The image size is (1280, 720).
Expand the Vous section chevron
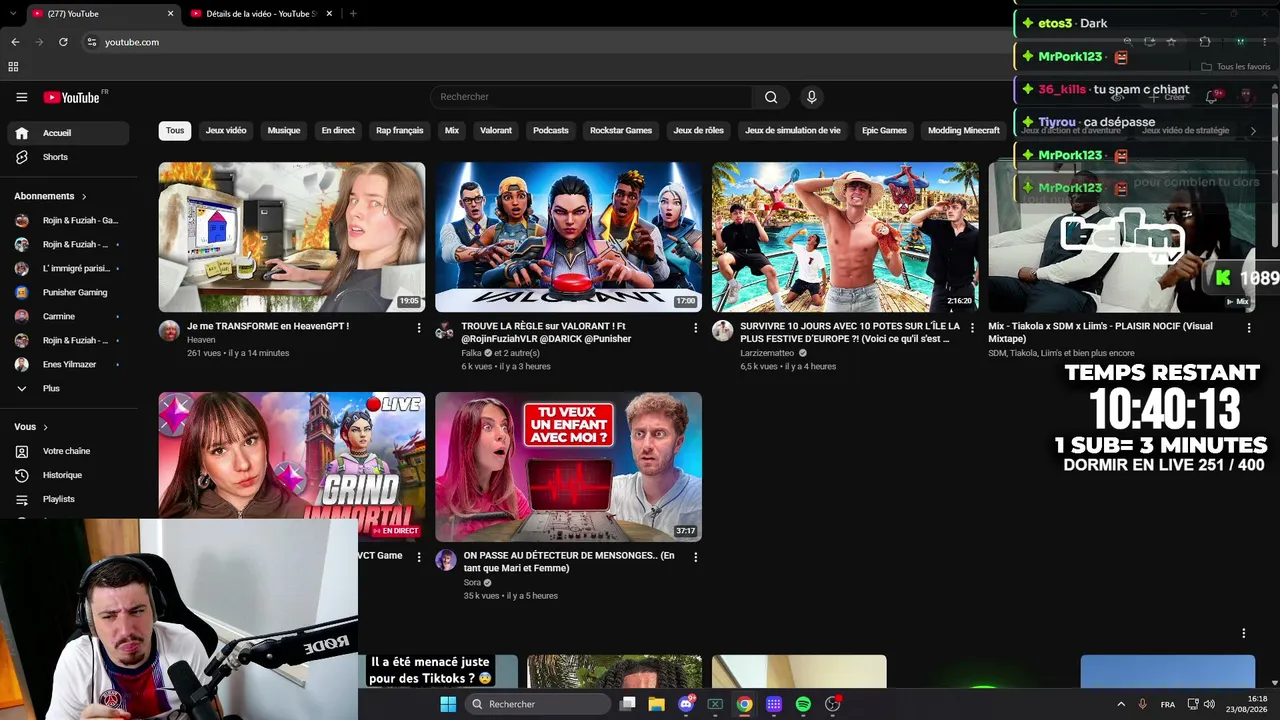(x=45, y=427)
